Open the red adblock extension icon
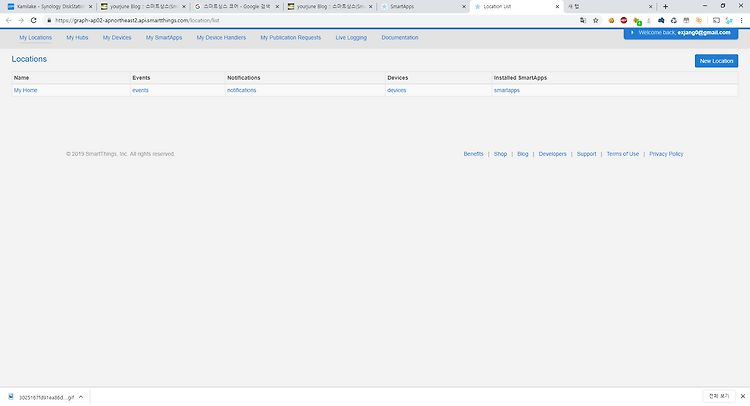 click(624, 21)
